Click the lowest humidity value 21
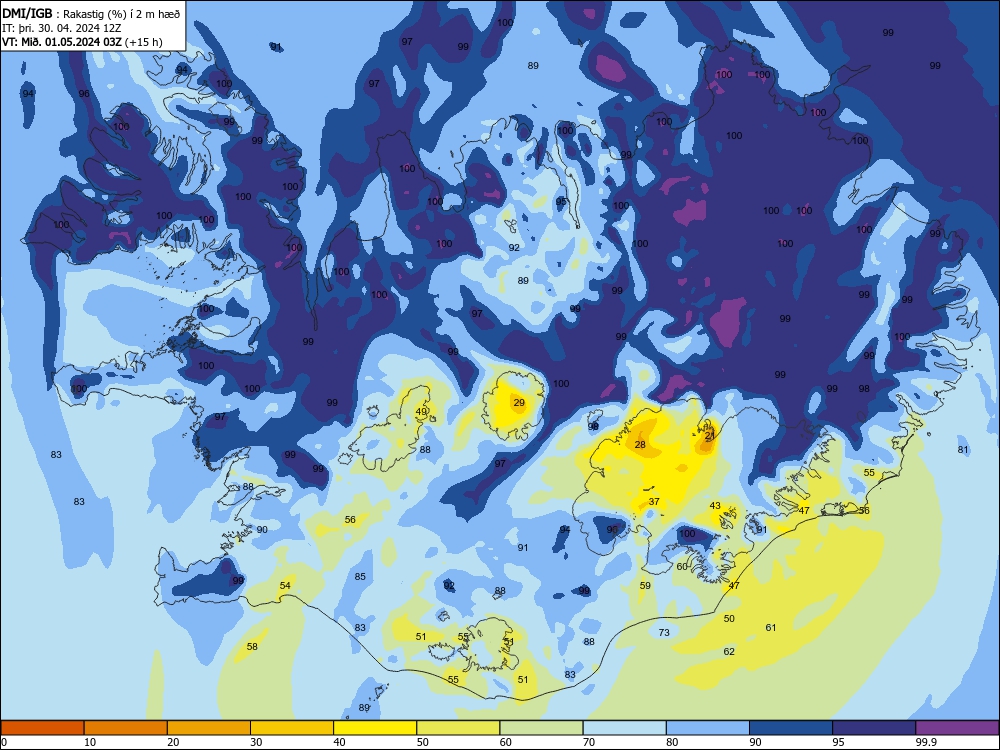 point(710,436)
